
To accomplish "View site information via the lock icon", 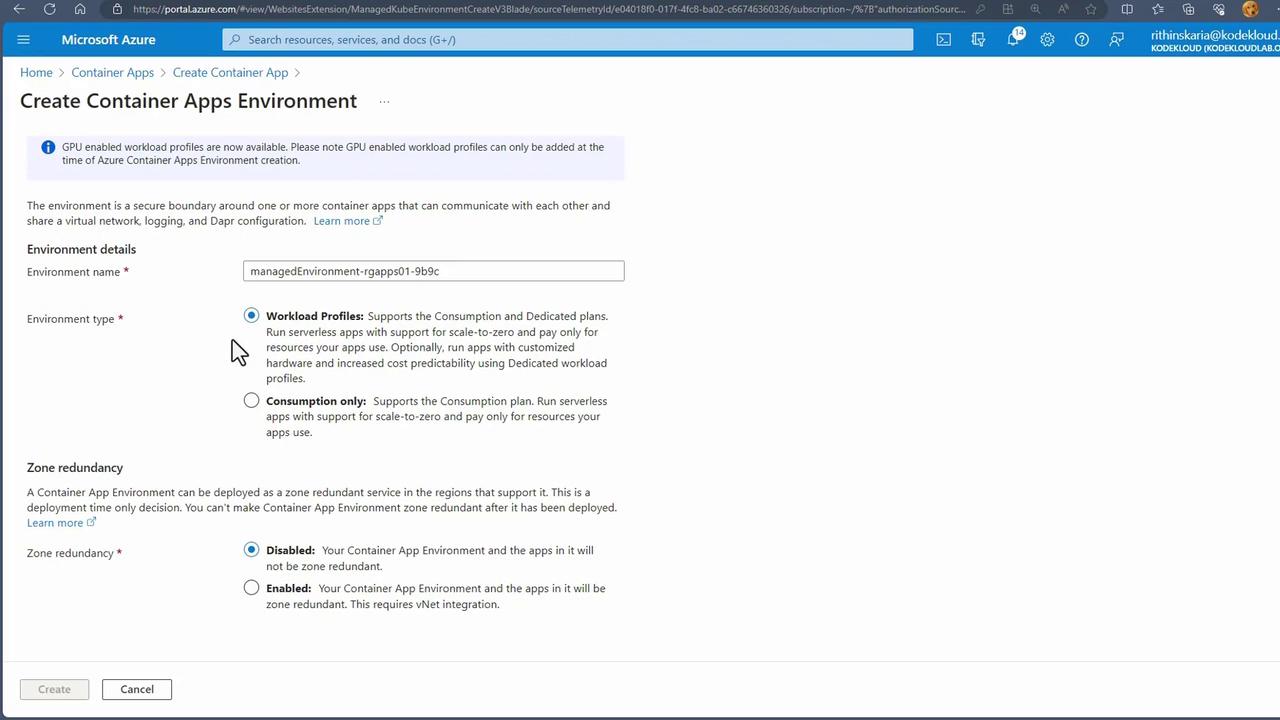I will click(x=117, y=9).
